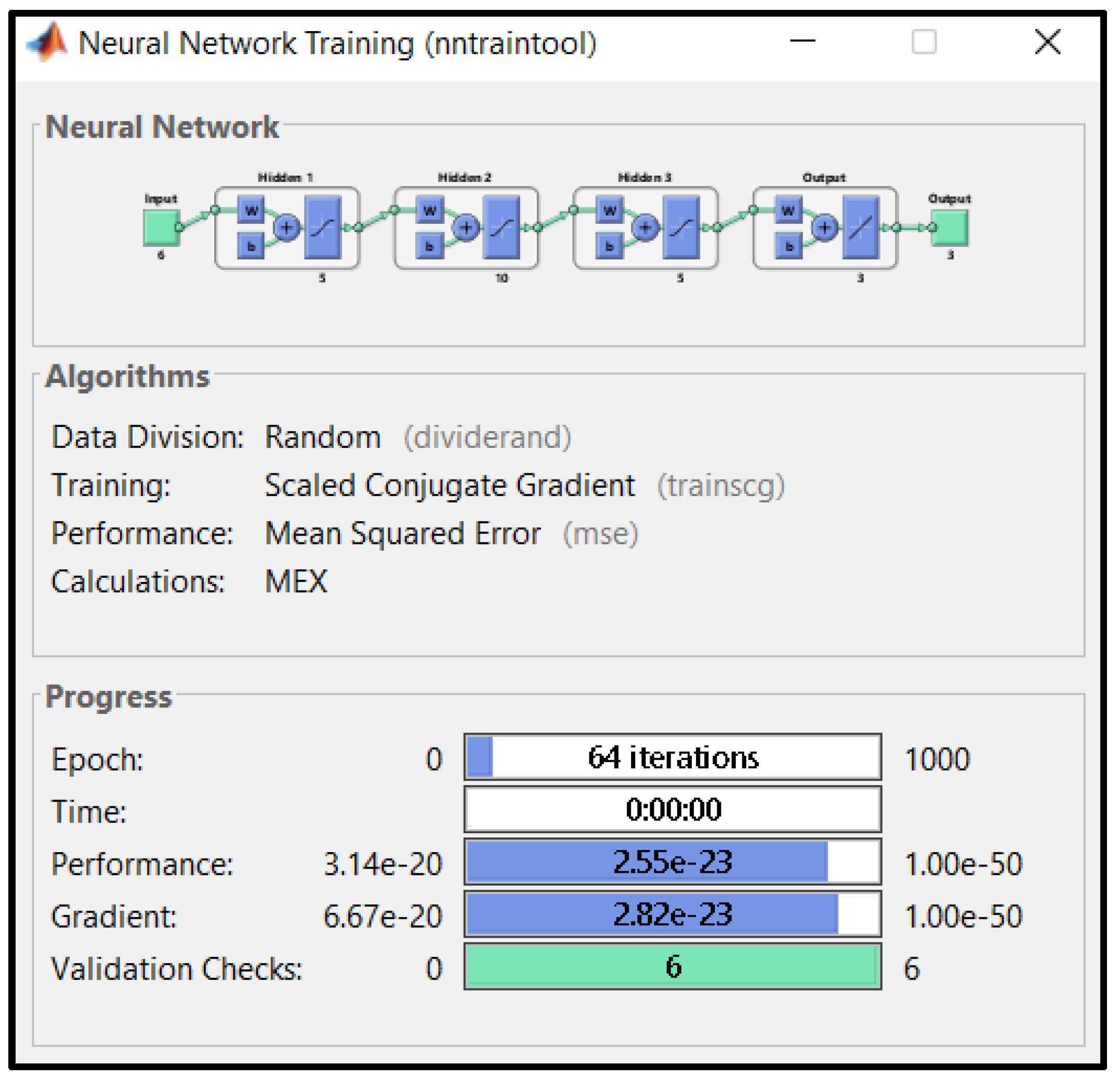Click the trainscg training function link
Screen dimensions: 1120x1078
(721, 486)
